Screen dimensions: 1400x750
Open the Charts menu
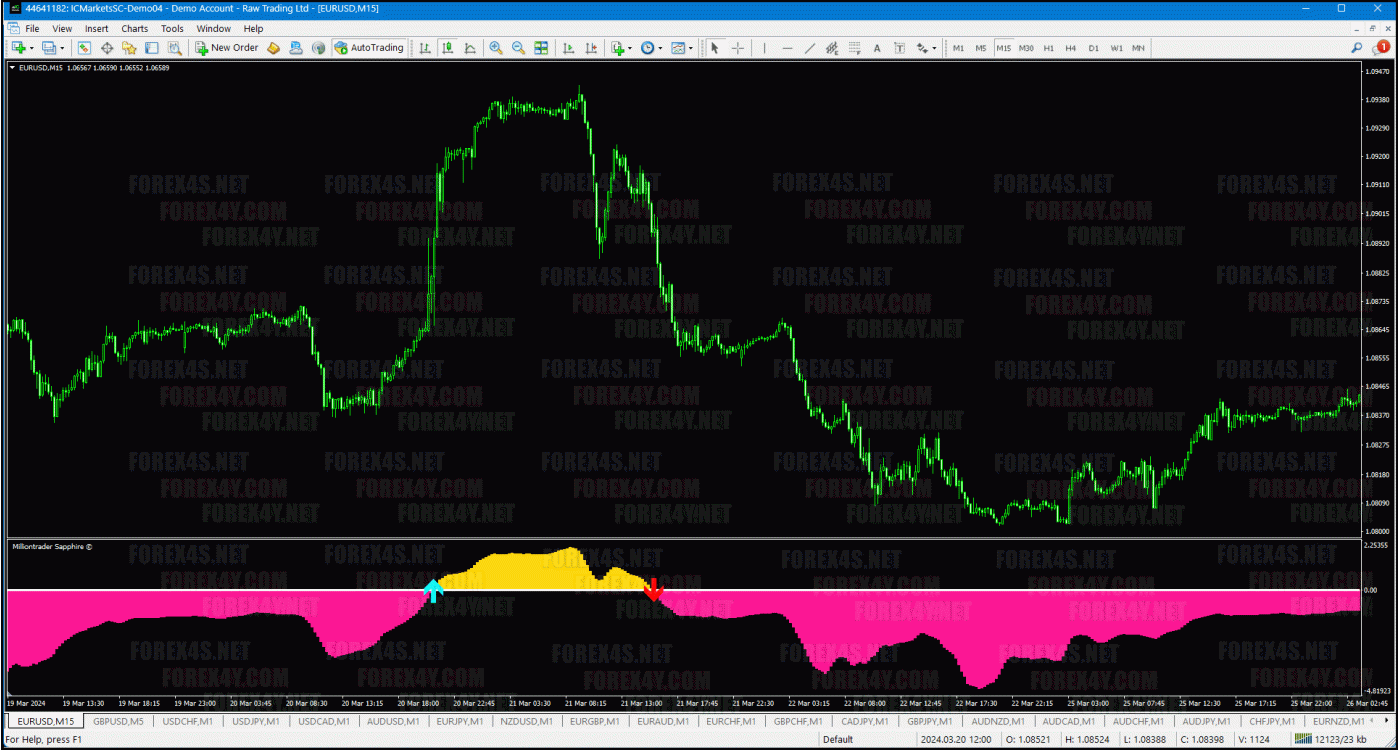[134, 29]
